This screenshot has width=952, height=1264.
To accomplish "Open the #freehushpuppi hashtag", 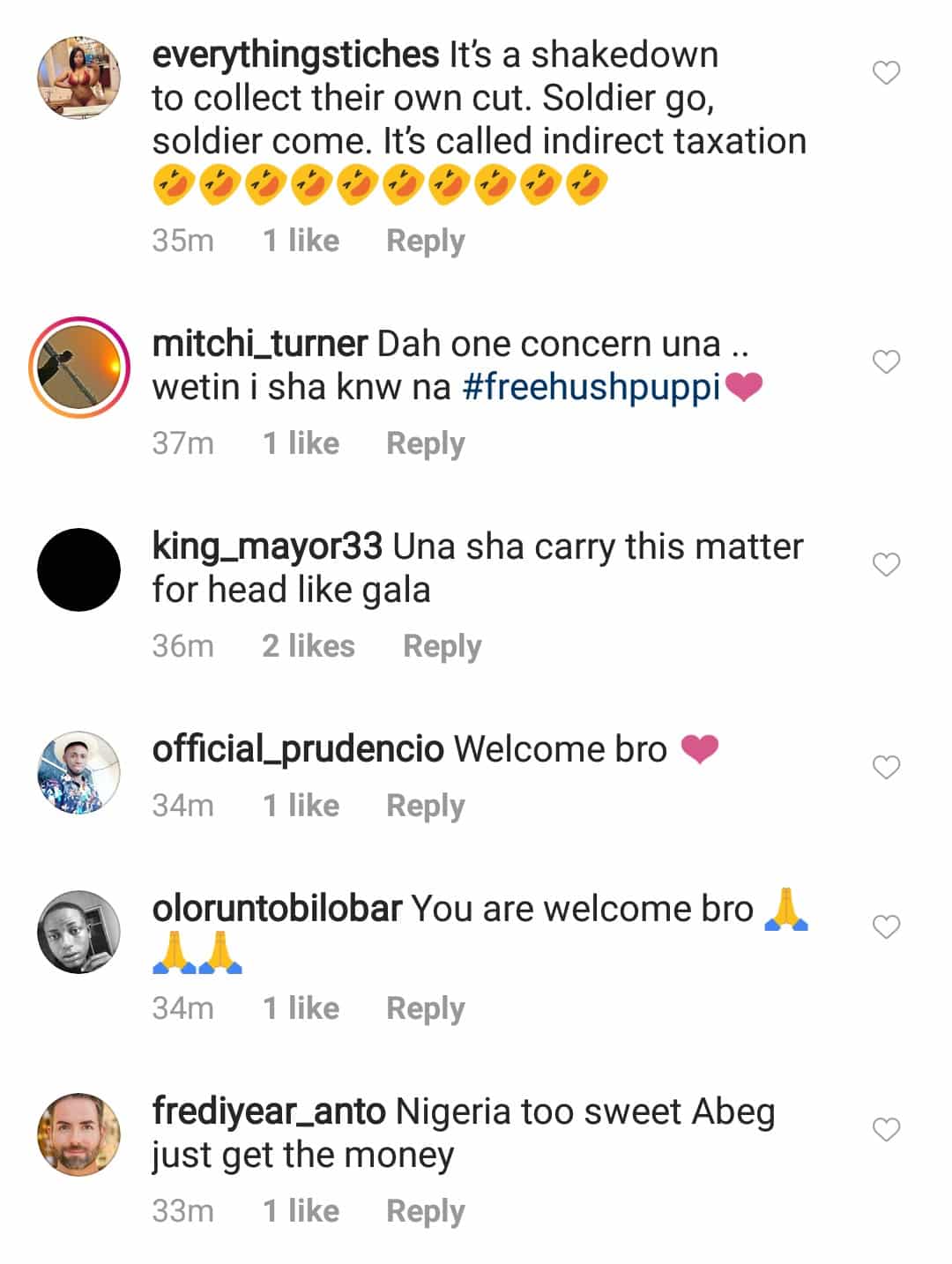I will [x=591, y=388].
